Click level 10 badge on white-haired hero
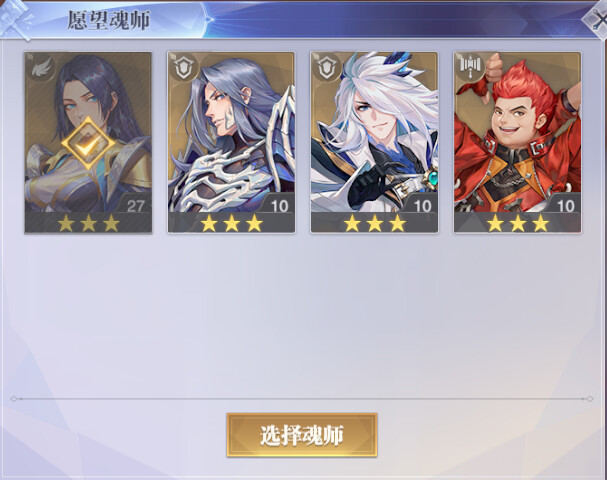The width and height of the screenshot is (607, 480). tap(422, 206)
